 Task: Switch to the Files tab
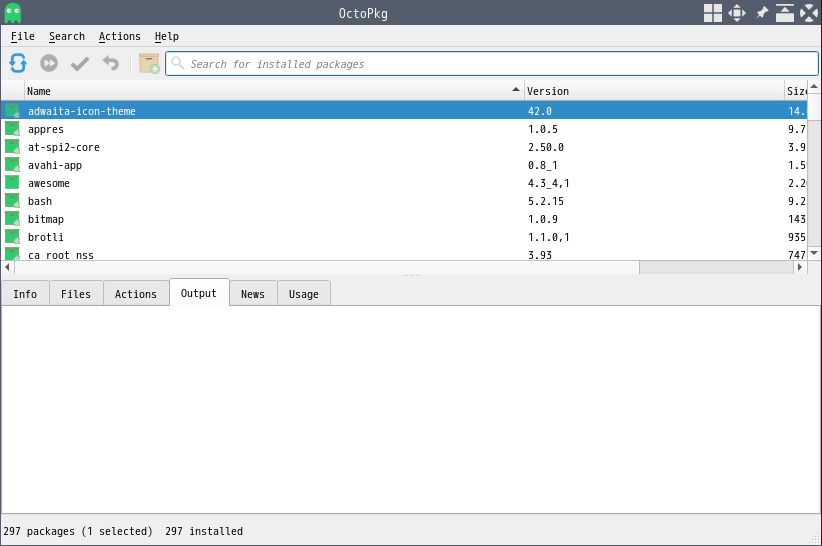[x=76, y=294]
